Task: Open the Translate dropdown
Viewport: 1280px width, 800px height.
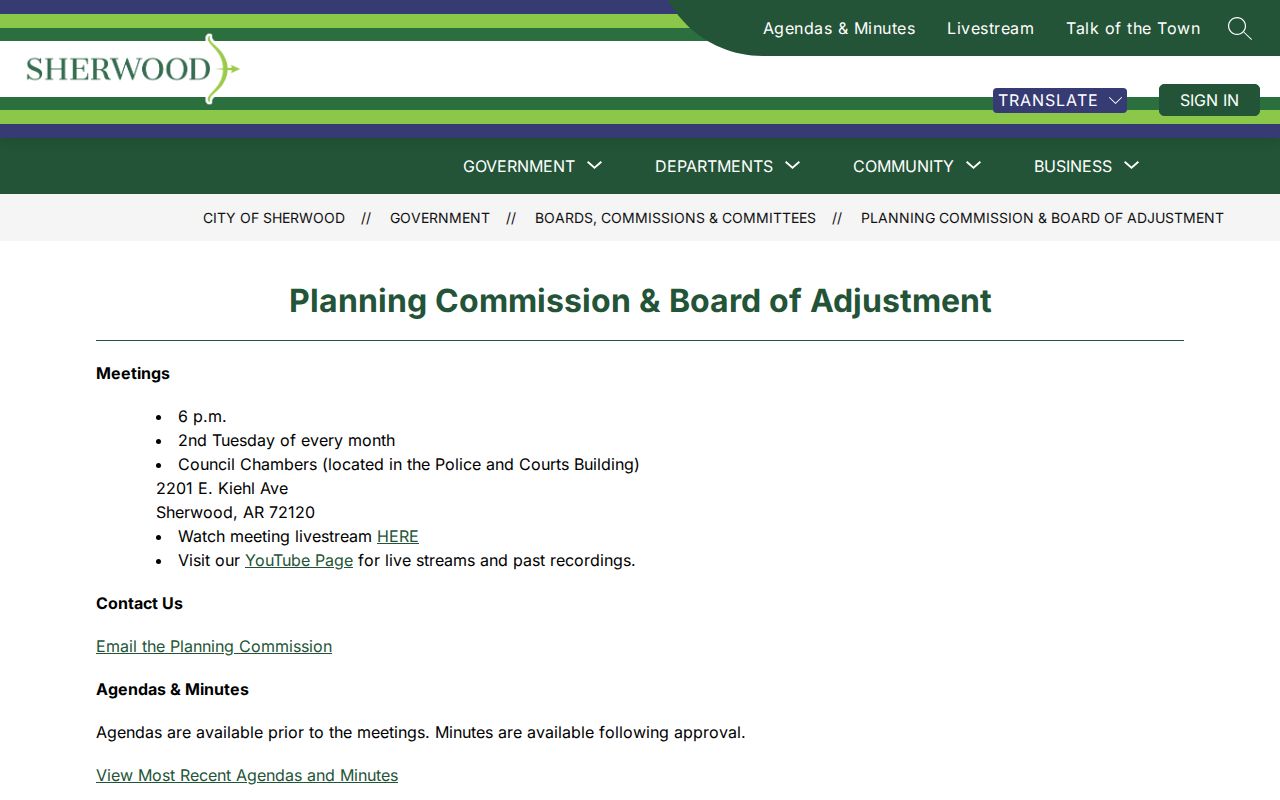Action: [1060, 100]
